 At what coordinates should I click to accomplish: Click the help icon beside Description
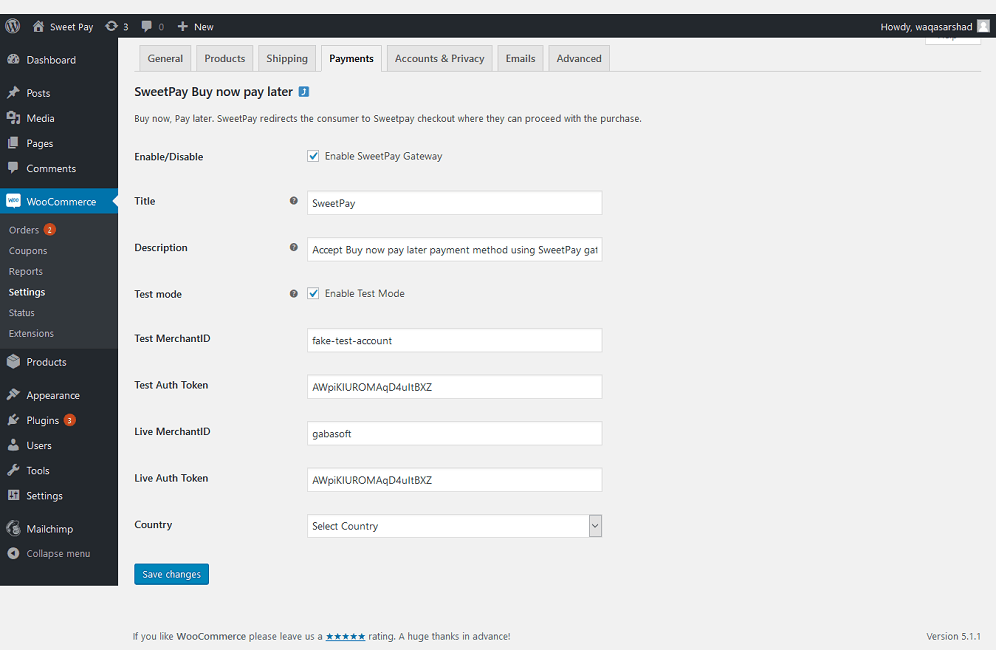tap(293, 247)
